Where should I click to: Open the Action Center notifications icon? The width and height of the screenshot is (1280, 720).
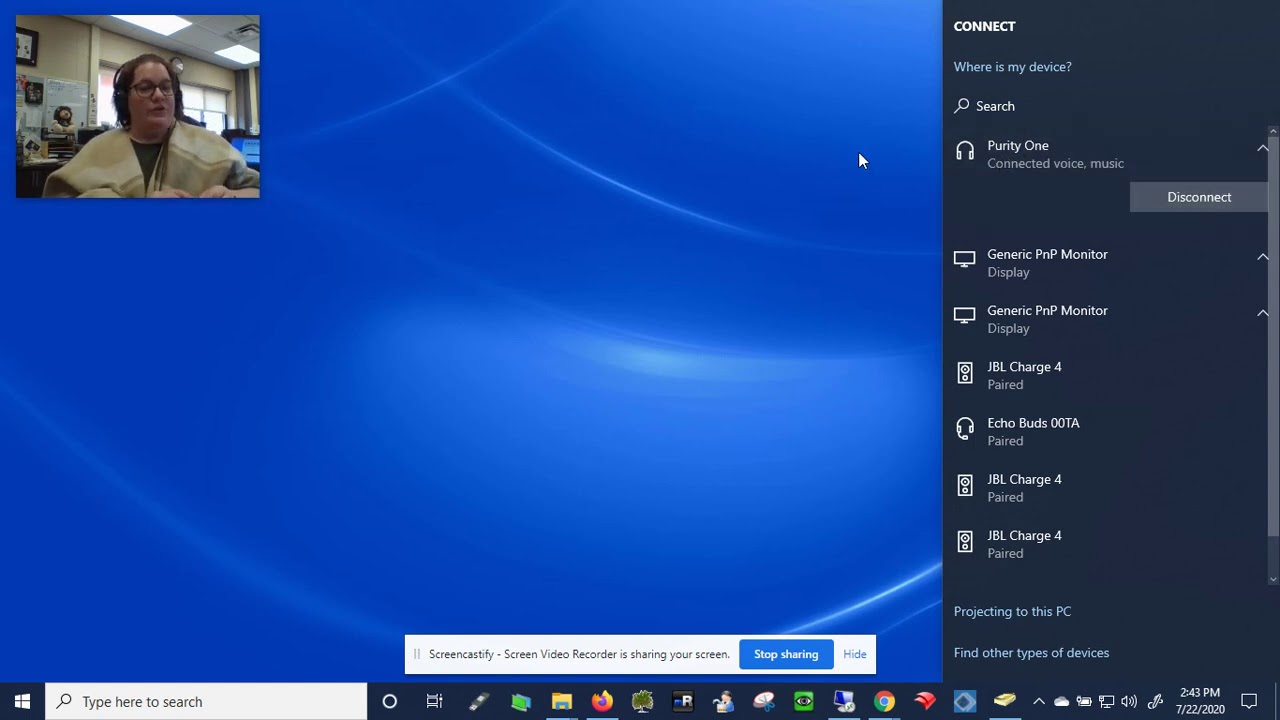(x=1249, y=701)
